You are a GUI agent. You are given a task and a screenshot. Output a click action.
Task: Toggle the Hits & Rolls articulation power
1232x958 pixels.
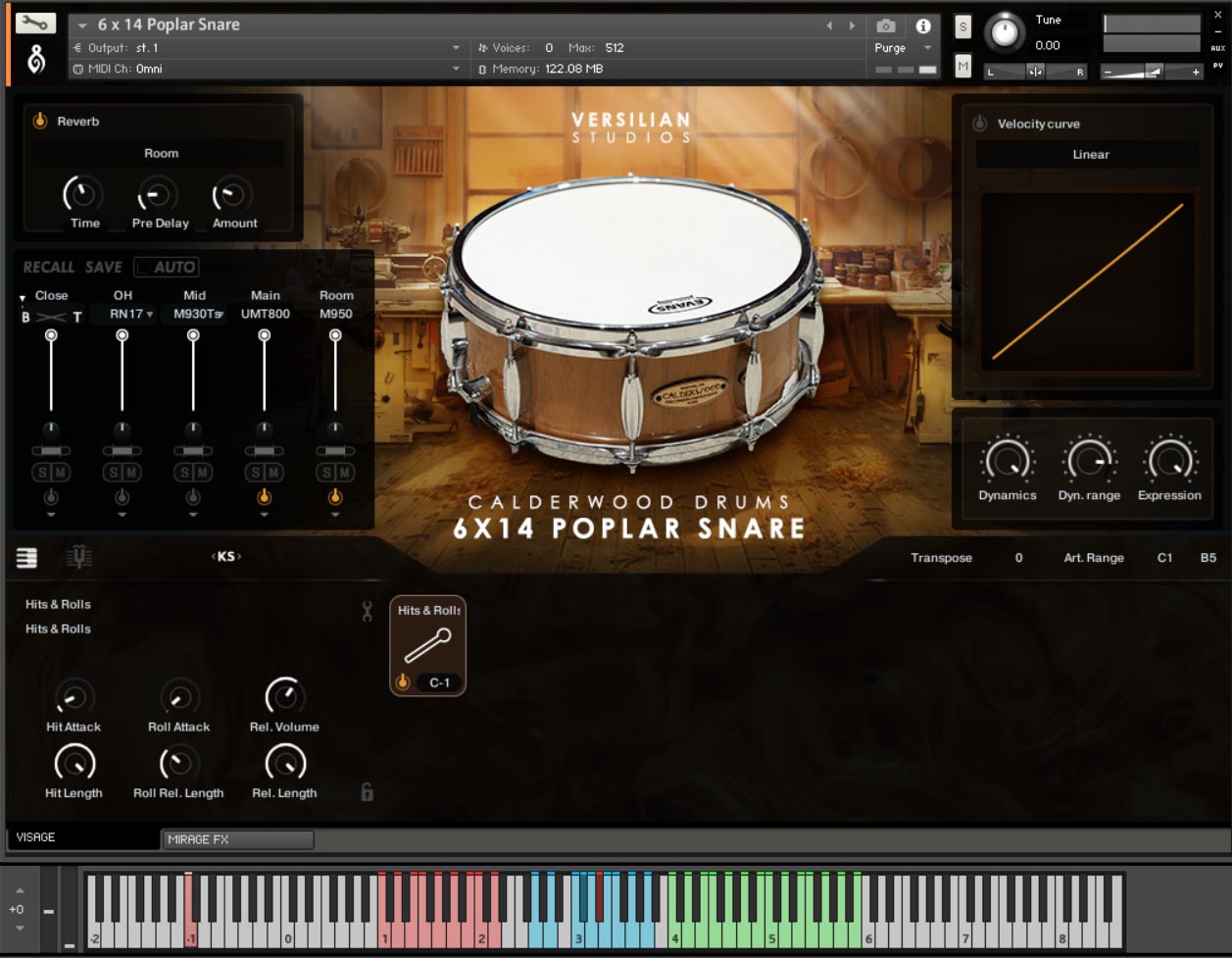tap(402, 682)
